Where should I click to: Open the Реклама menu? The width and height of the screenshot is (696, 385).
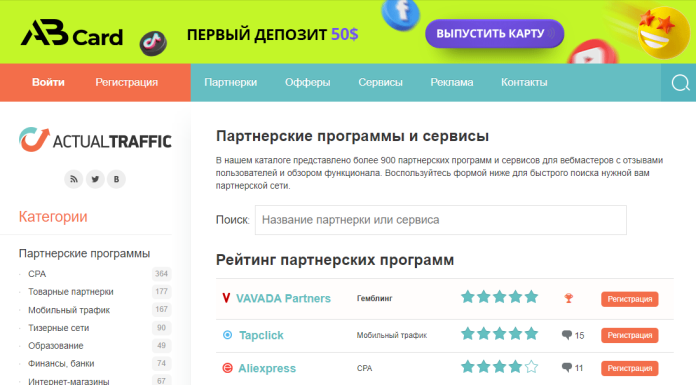pos(452,82)
